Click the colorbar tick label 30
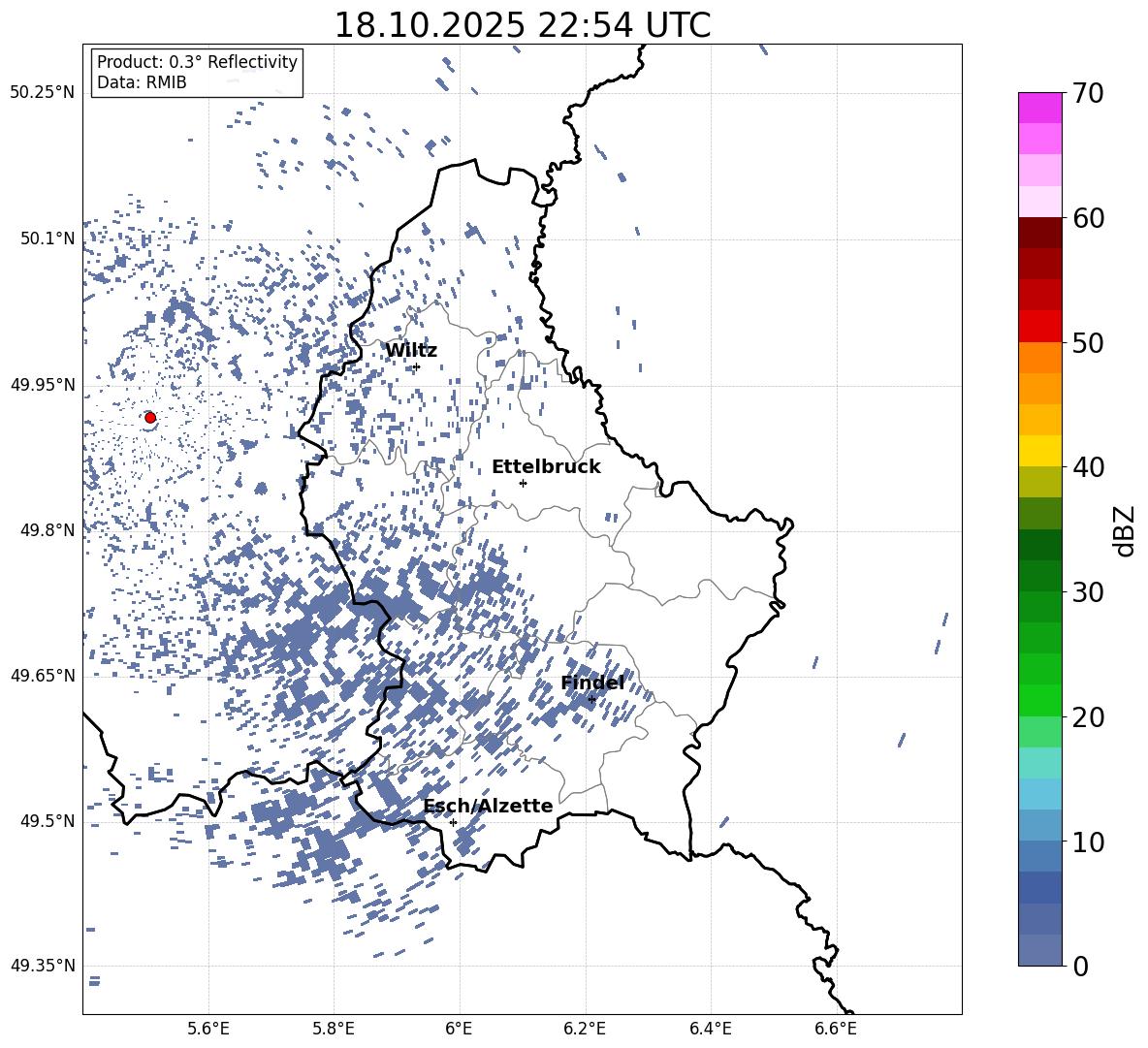The height and width of the screenshot is (1048, 1148). coord(1088,592)
